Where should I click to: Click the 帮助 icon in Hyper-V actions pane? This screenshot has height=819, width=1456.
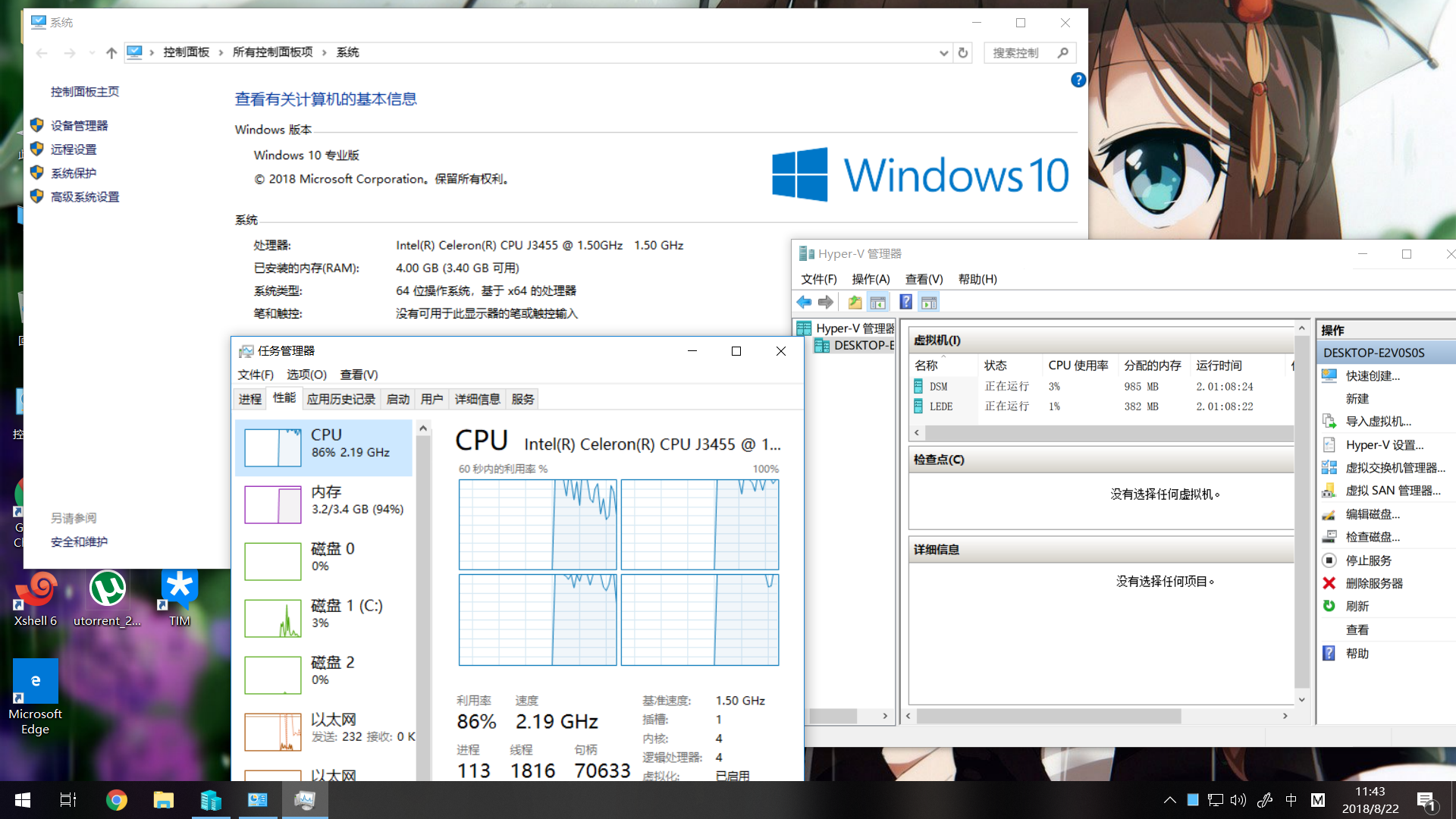(x=1329, y=653)
